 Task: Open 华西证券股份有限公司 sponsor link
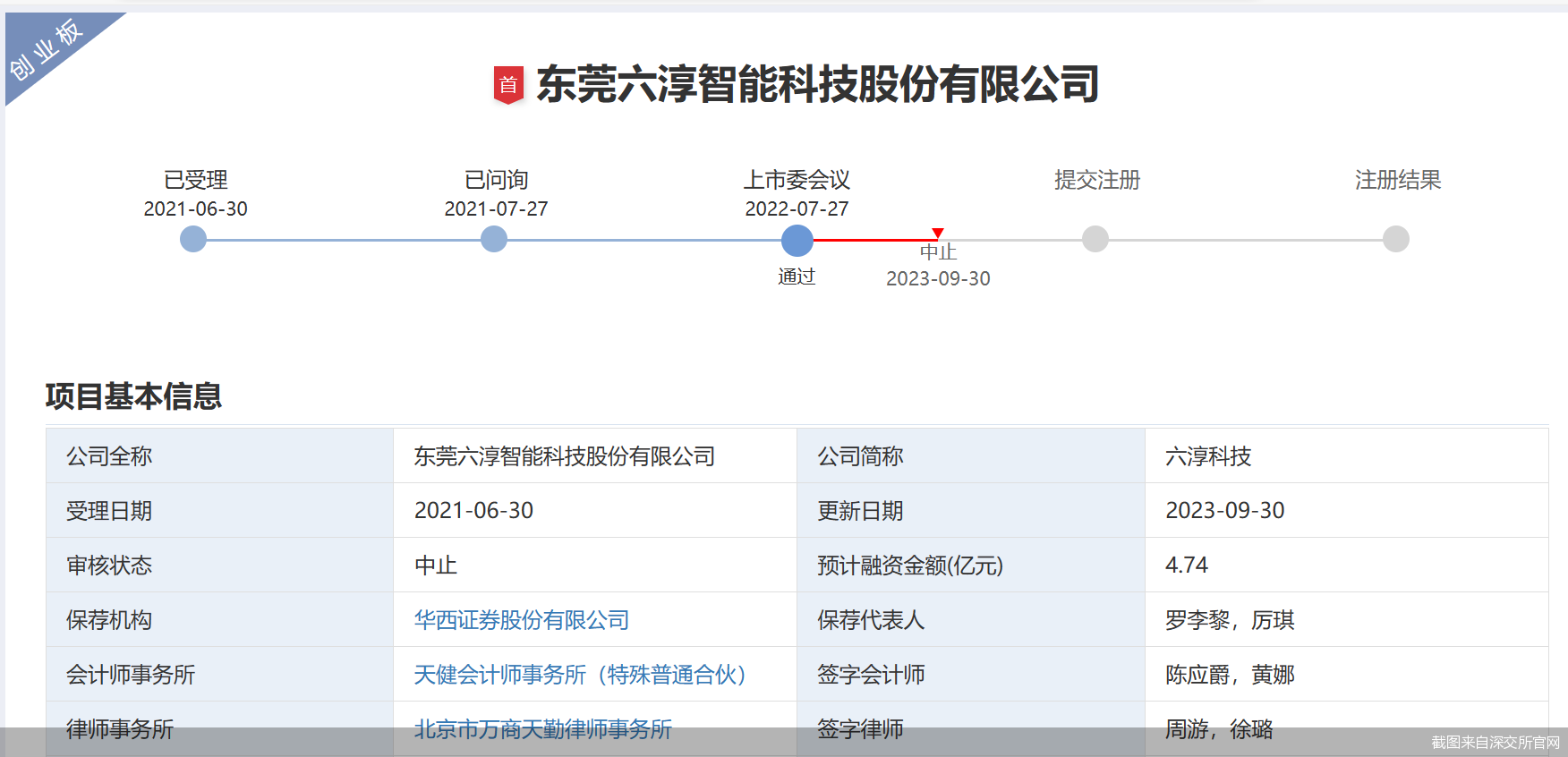pyautogui.click(x=522, y=620)
